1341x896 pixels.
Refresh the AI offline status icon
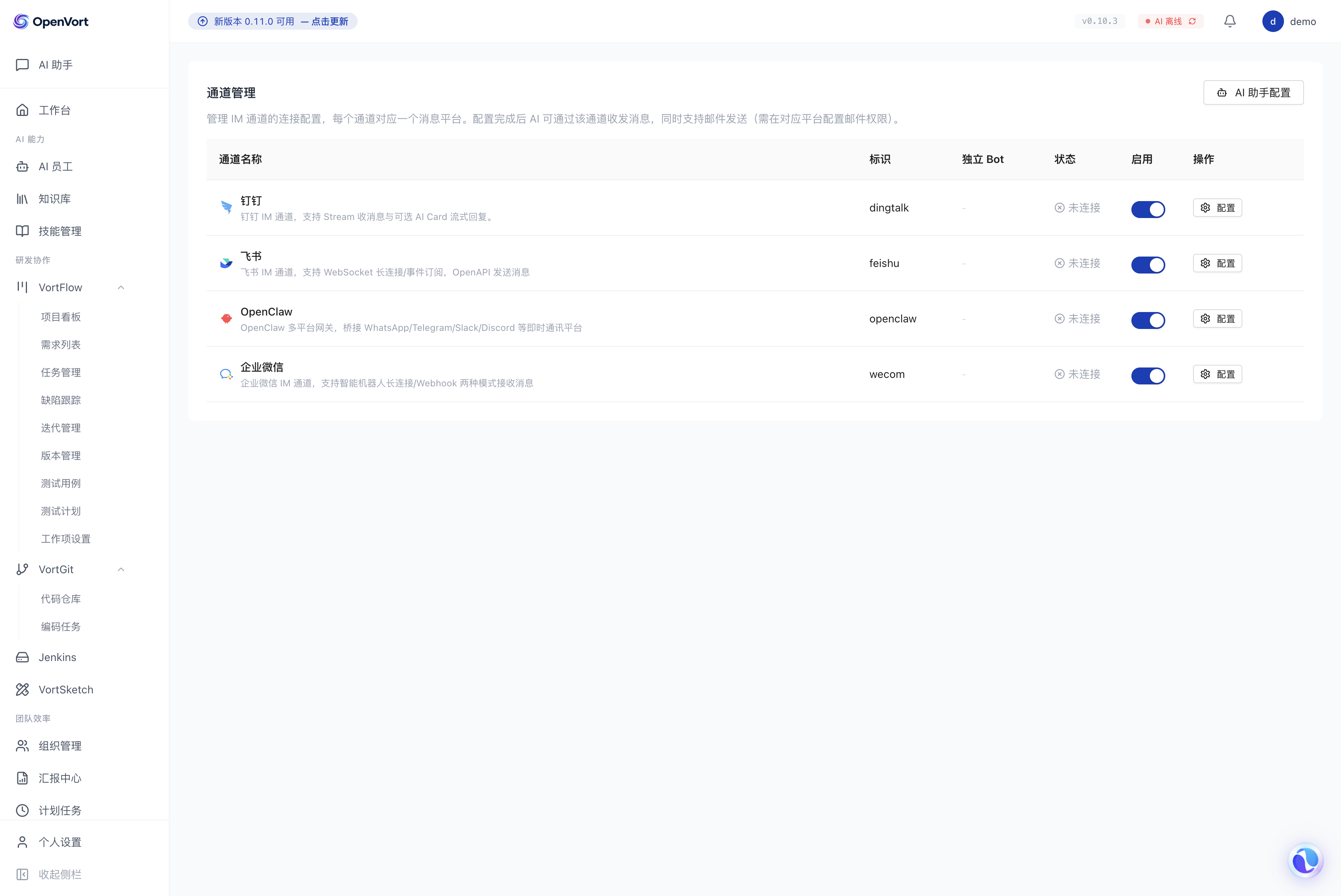point(1192,21)
